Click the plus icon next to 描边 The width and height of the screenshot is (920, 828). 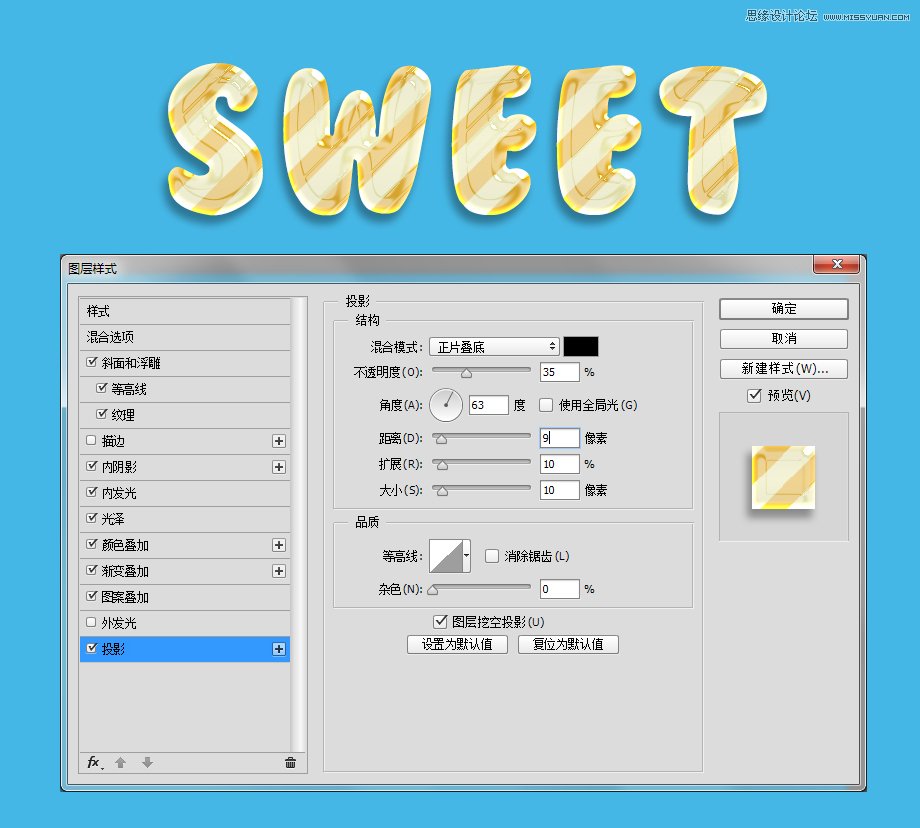(280, 440)
